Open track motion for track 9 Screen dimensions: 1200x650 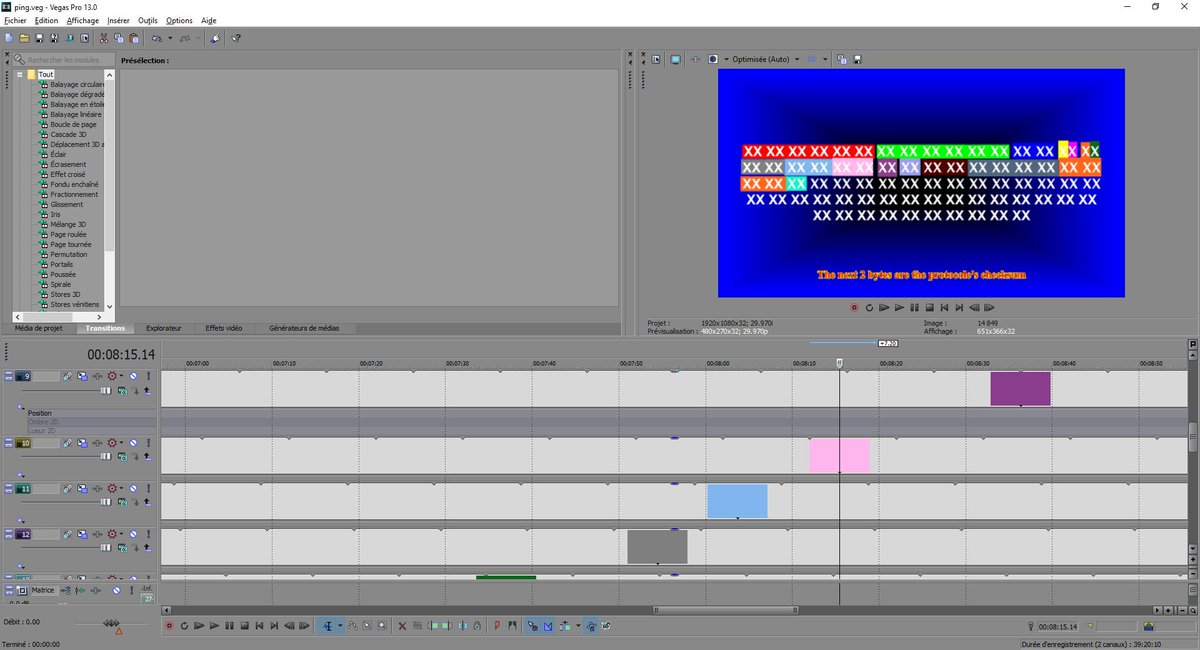click(82, 376)
